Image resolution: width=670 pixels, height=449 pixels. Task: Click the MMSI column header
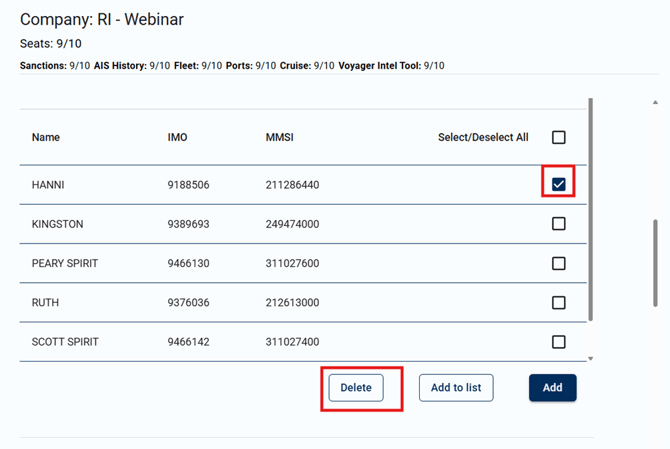pyautogui.click(x=280, y=138)
